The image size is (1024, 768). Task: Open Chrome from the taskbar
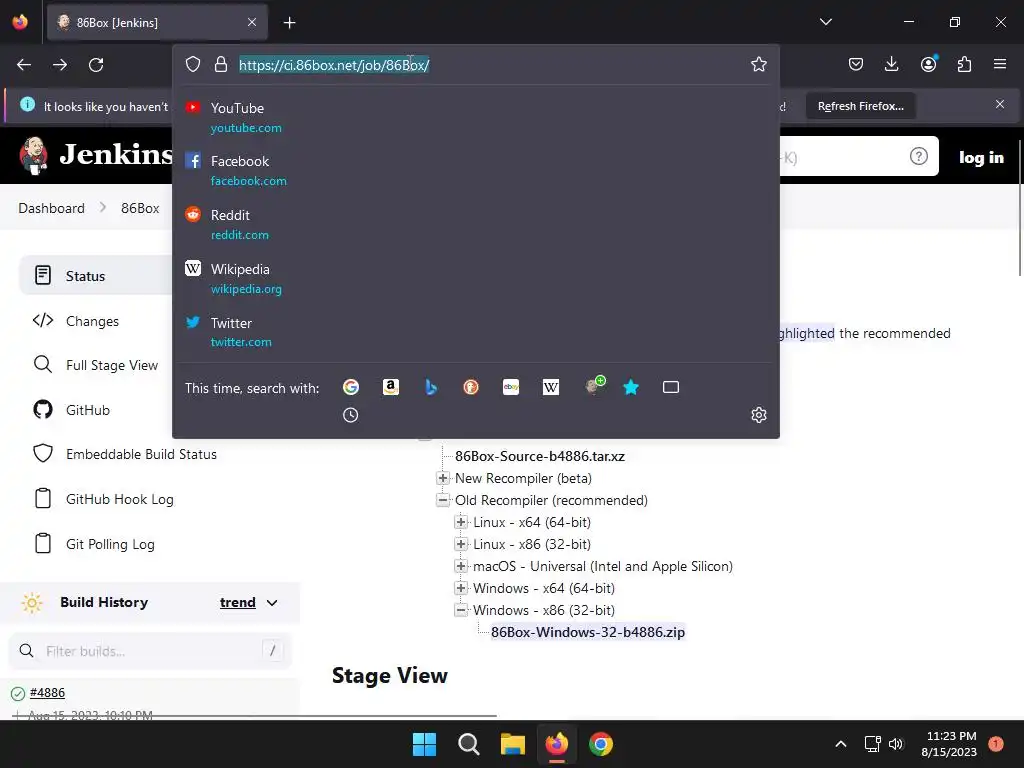click(601, 744)
